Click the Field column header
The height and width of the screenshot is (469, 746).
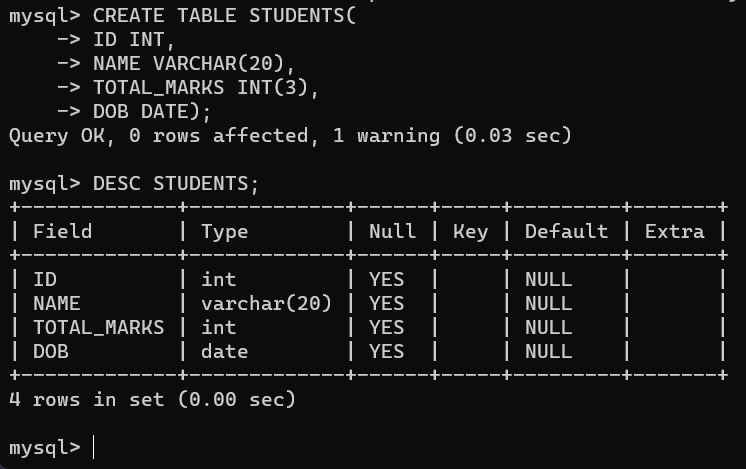point(62,232)
